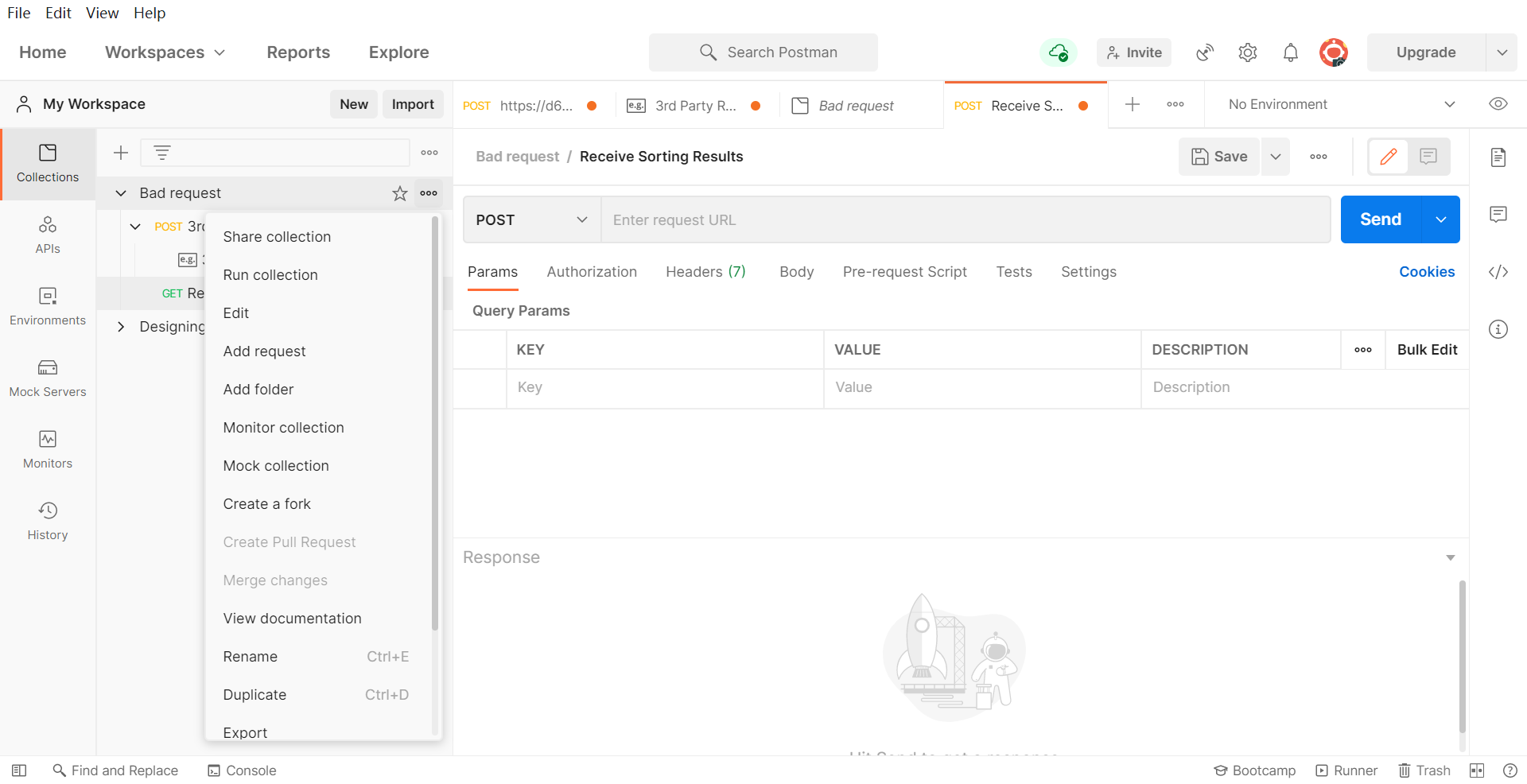This screenshot has height=784, width=1527.
Task: Open the code snippet icon
Action: click(x=1498, y=272)
